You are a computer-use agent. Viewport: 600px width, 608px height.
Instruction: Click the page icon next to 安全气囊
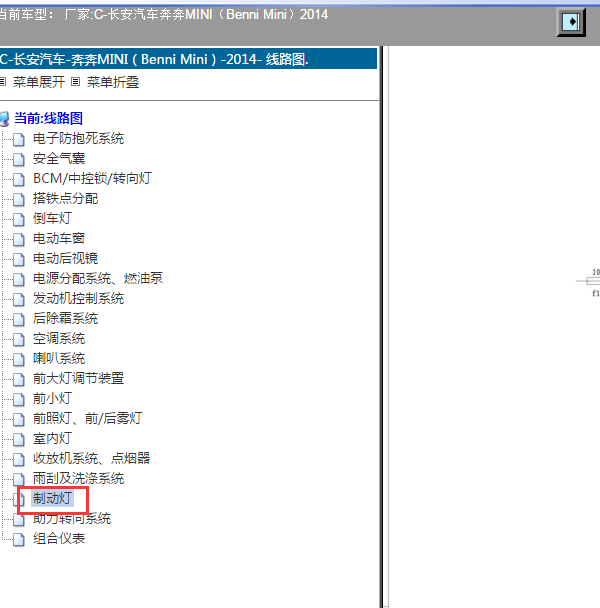pyautogui.click(x=18, y=159)
